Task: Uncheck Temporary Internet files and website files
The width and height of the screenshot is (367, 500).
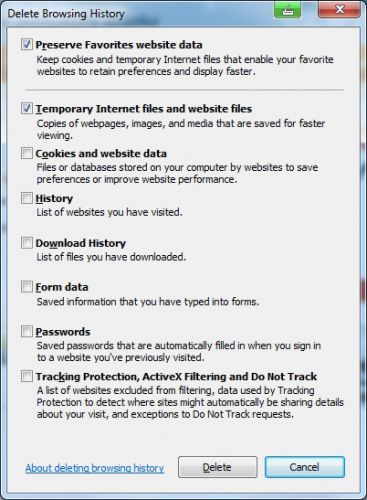Action: point(27,108)
